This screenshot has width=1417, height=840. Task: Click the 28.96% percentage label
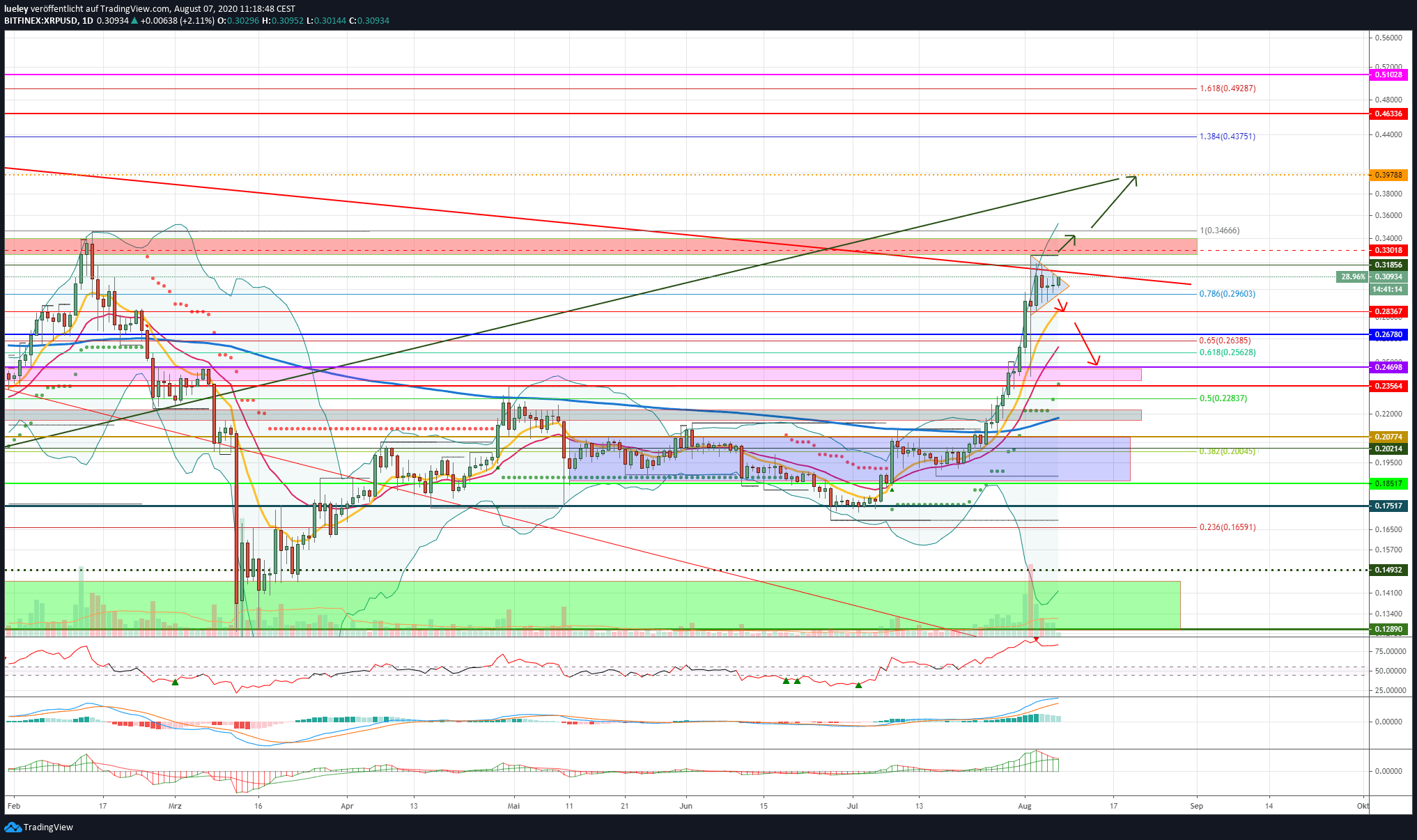point(1353,277)
